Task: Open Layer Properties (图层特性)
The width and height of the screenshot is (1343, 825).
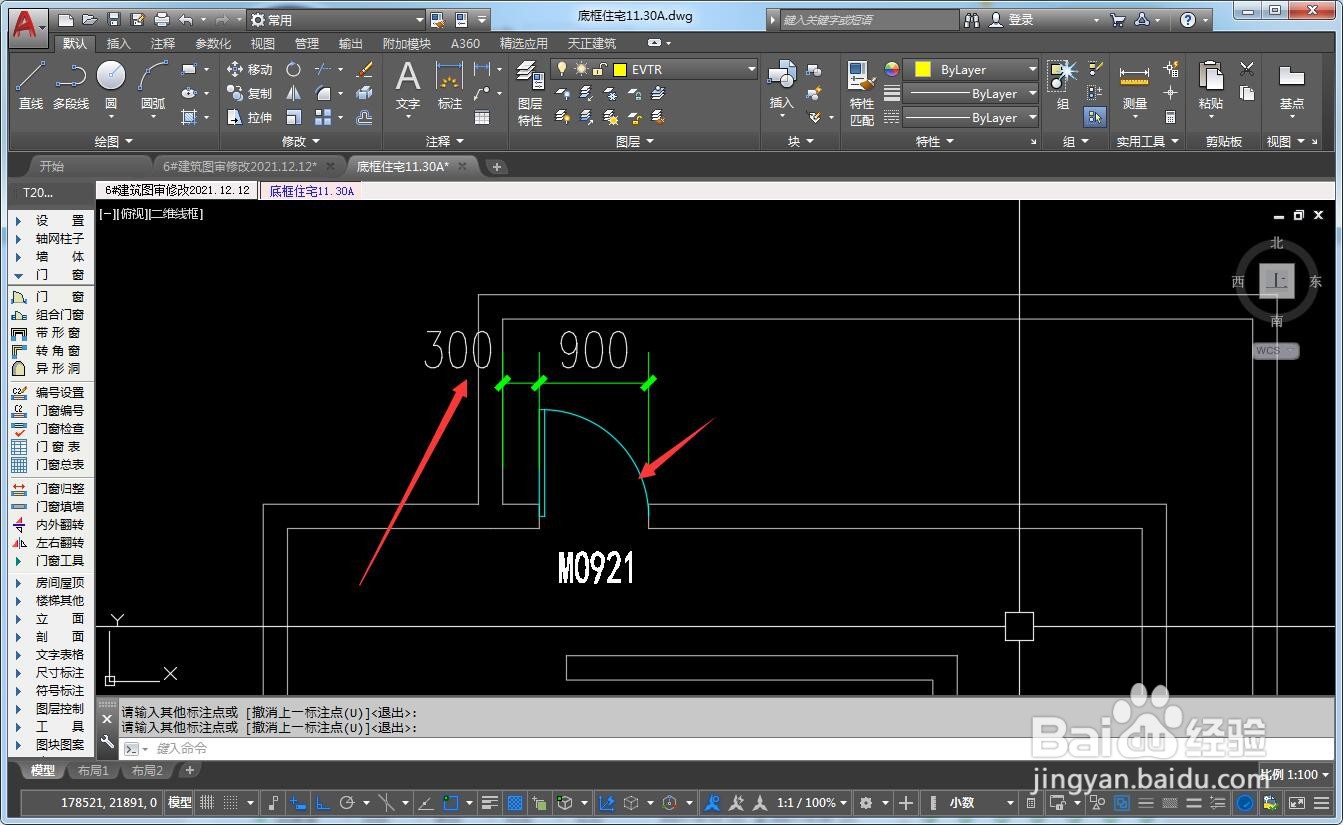Action: pyautogui.click(x=530, y=92)
